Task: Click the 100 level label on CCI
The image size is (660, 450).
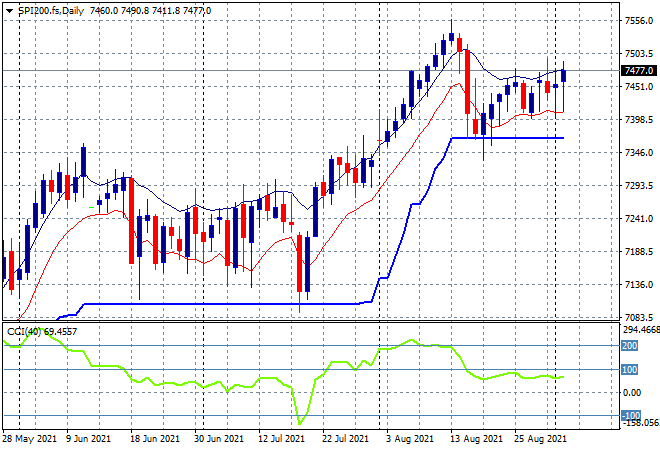Action: (630, 370)
